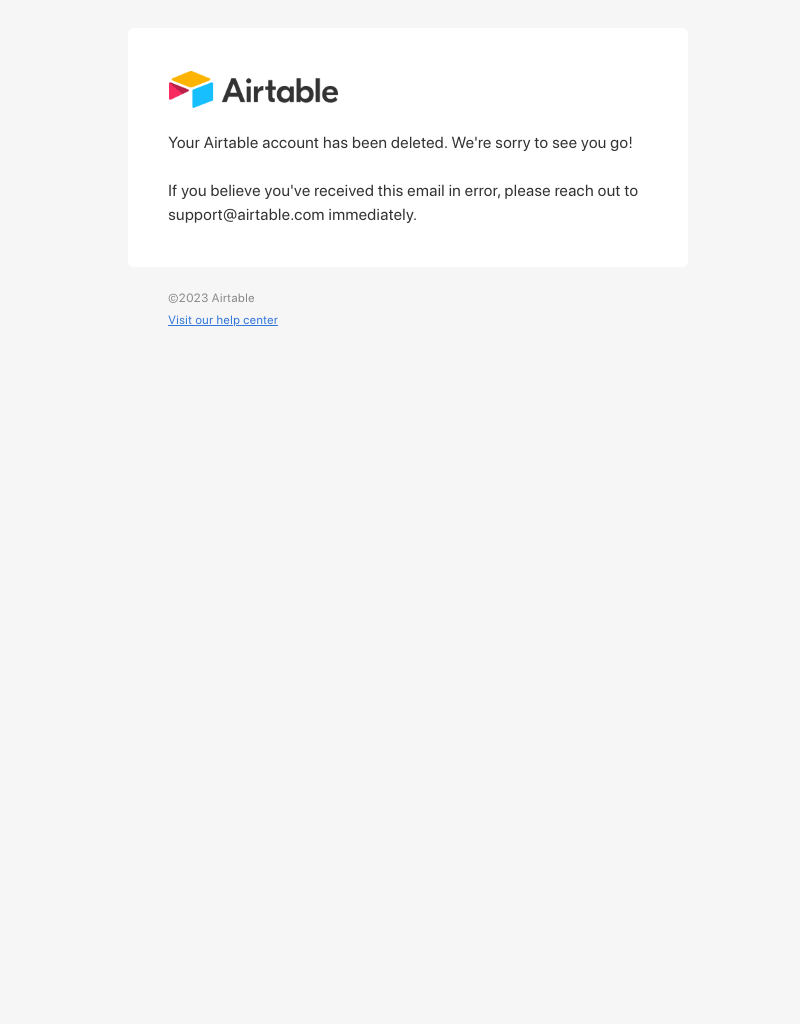Click the yellow top face of the logo

191,78
